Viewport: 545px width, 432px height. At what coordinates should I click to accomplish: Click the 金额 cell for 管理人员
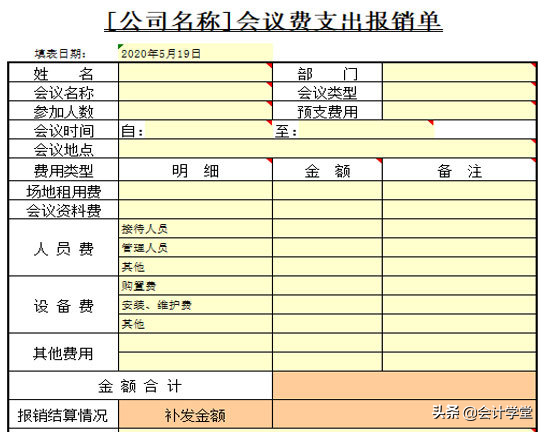pos(327,248)
